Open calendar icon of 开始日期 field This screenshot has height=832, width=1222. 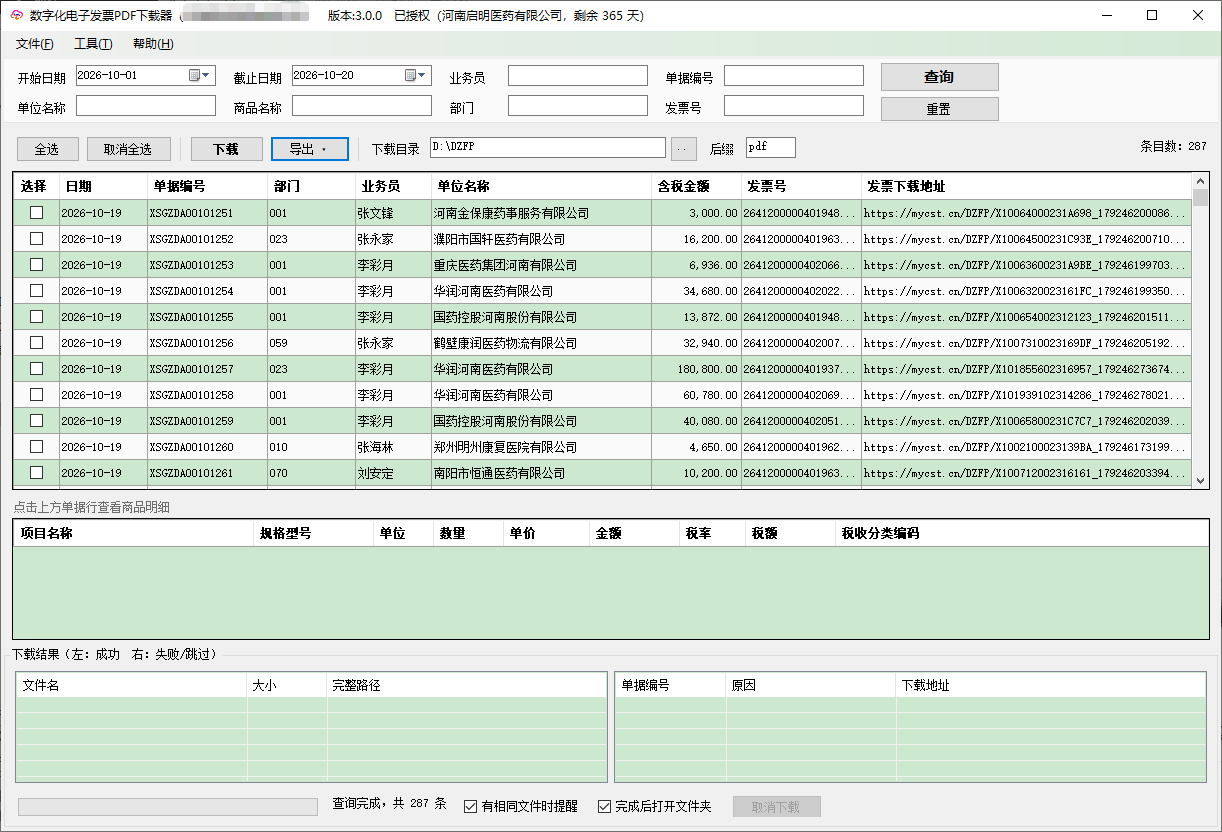point(194,76)
